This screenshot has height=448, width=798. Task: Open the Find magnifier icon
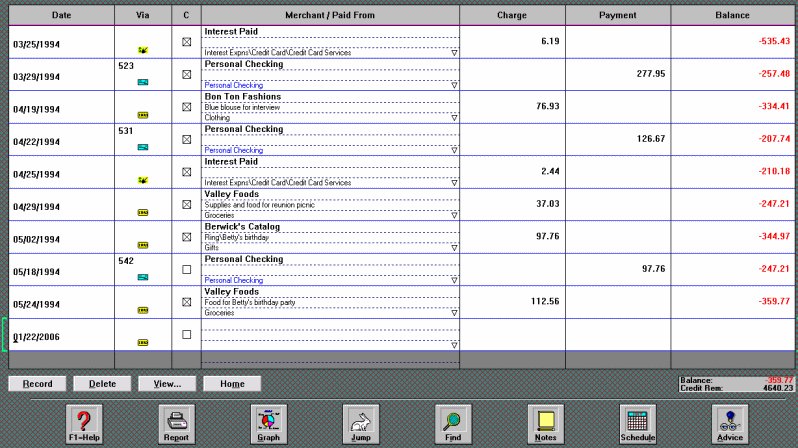[x=452, y=420]
